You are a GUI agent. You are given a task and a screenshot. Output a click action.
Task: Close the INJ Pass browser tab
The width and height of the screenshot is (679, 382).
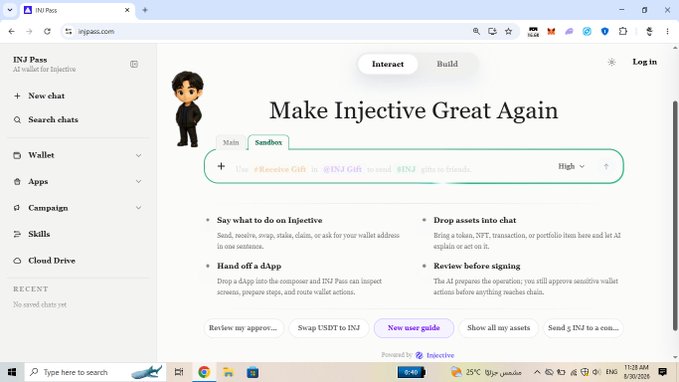[127, 10]
